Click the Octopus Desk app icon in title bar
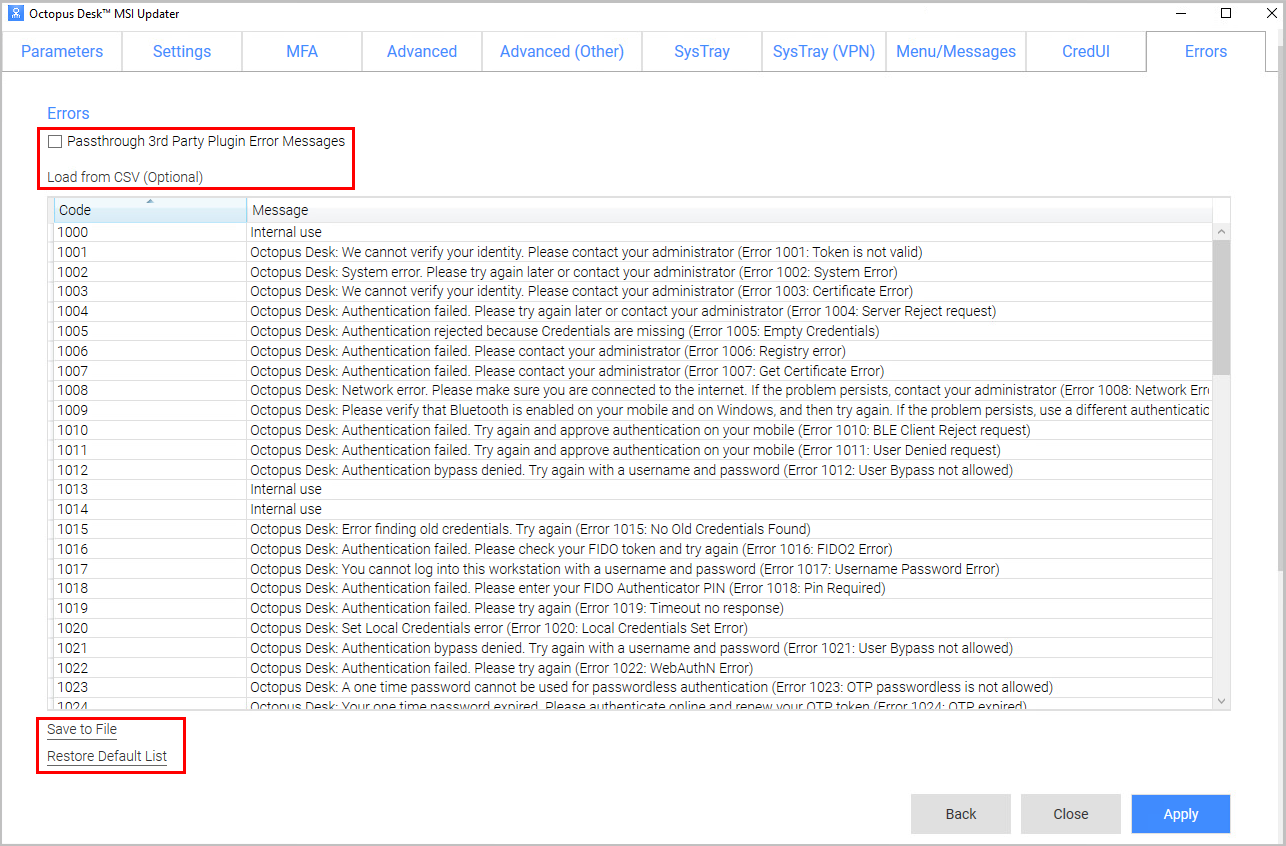Image resolution: width=1286 pixels, height=846 pixels. pos(14,14)
